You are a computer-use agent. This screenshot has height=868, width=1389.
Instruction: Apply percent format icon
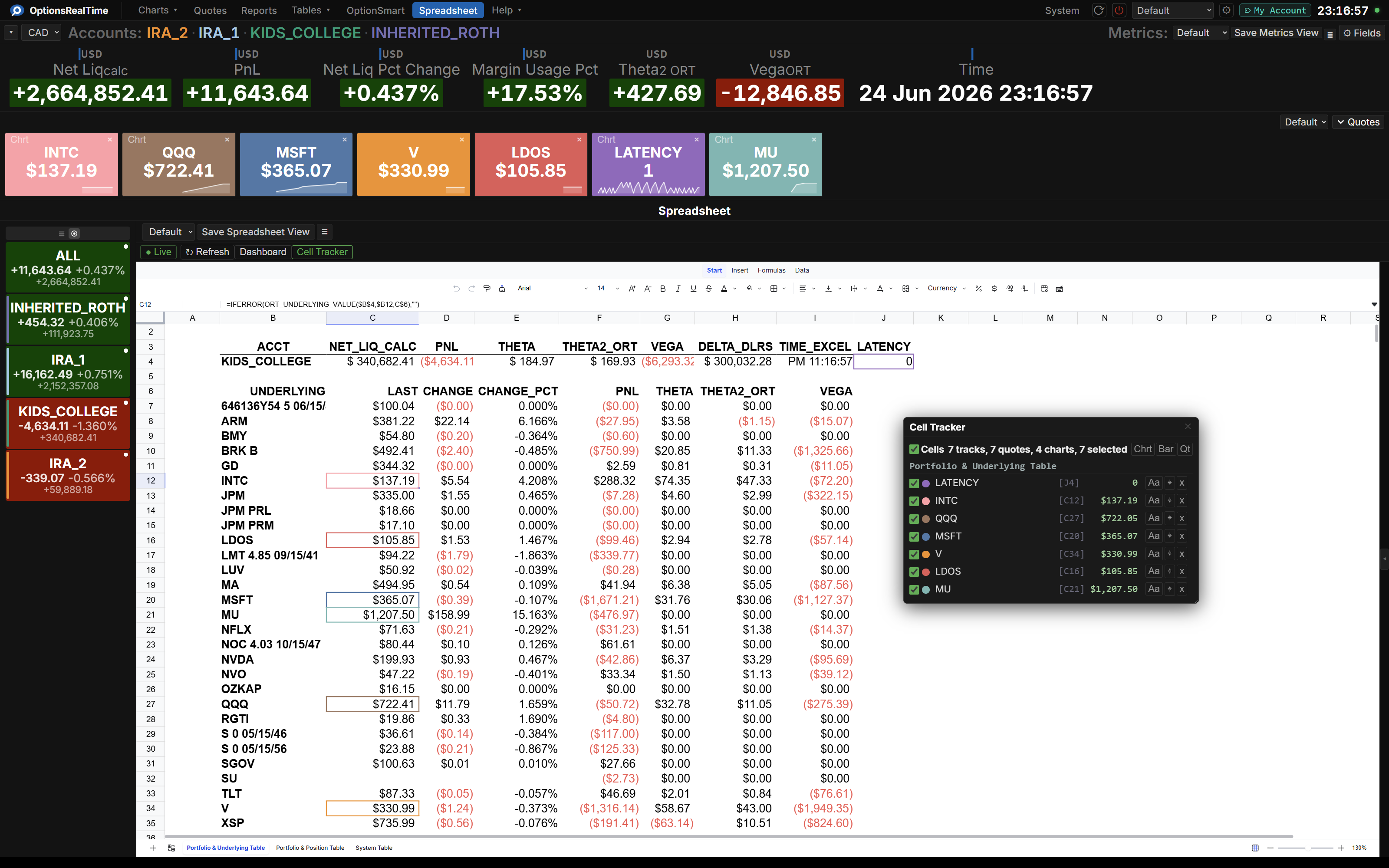(x=979, y=288)
